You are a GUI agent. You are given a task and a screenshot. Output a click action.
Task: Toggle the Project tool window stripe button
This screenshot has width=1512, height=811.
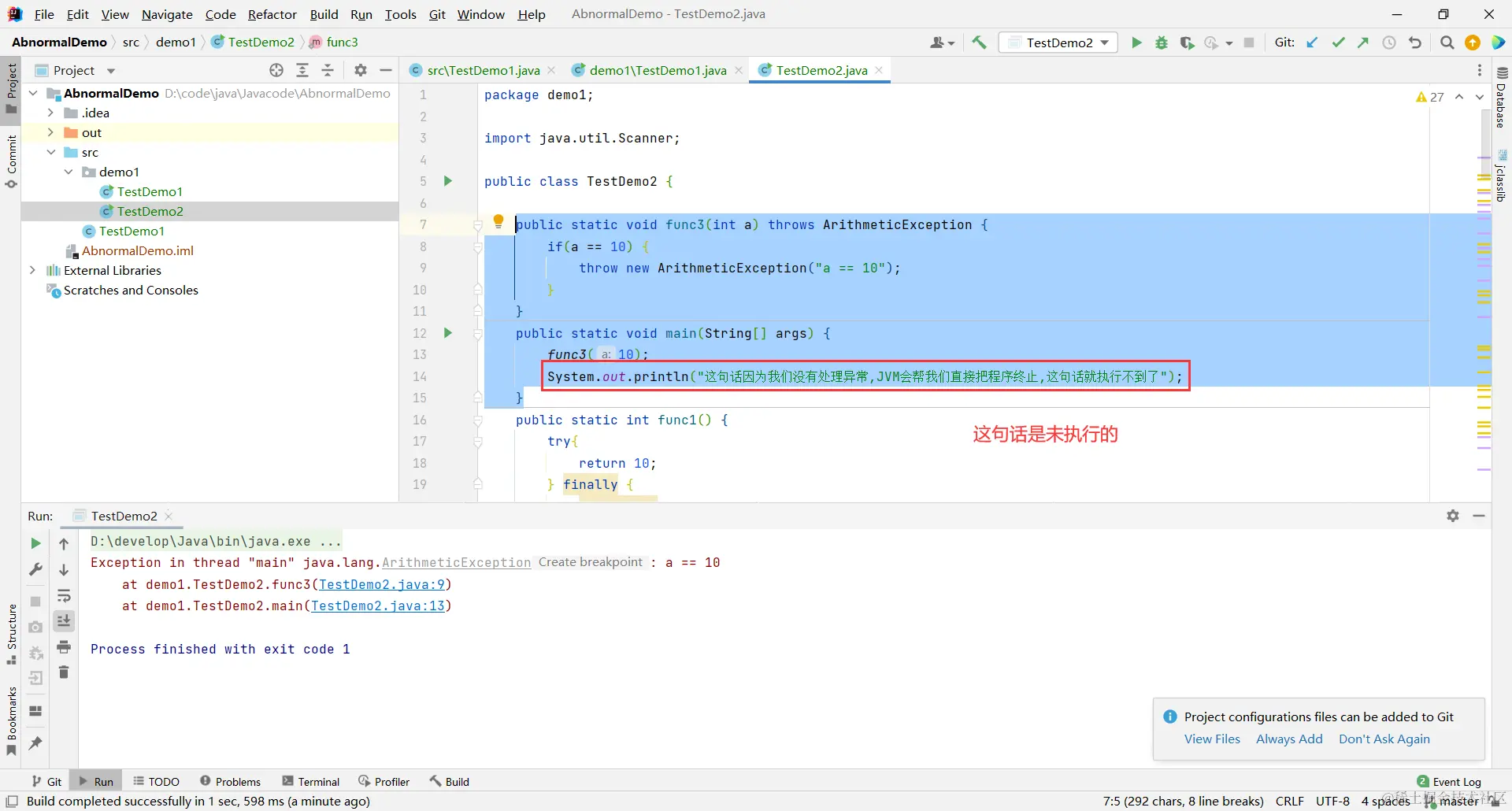click(11, 88)
